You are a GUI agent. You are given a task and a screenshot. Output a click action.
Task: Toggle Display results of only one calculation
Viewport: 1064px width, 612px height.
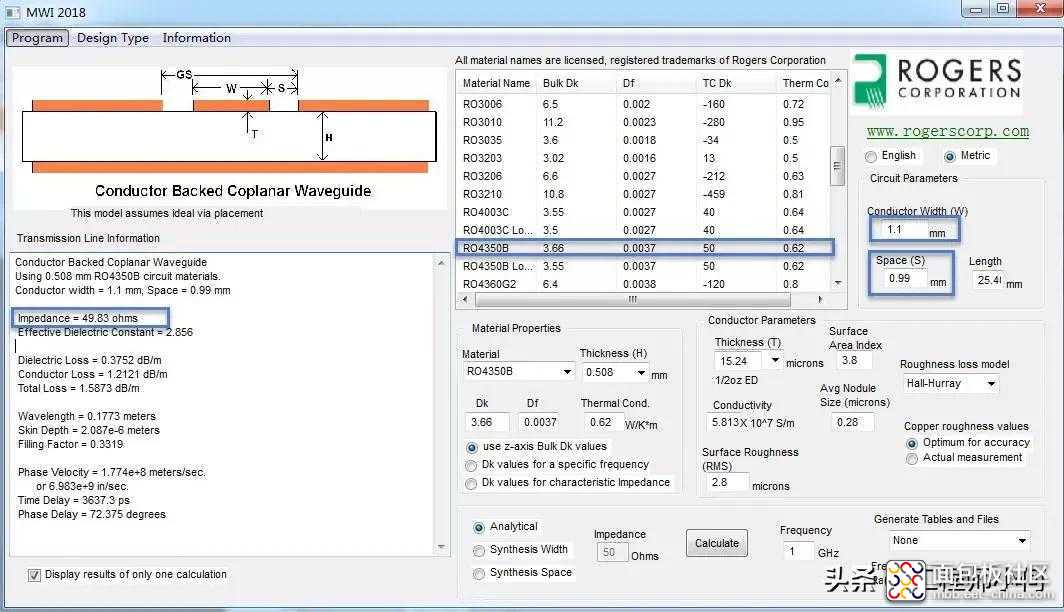pyautogui.click(x=34, y=575)
